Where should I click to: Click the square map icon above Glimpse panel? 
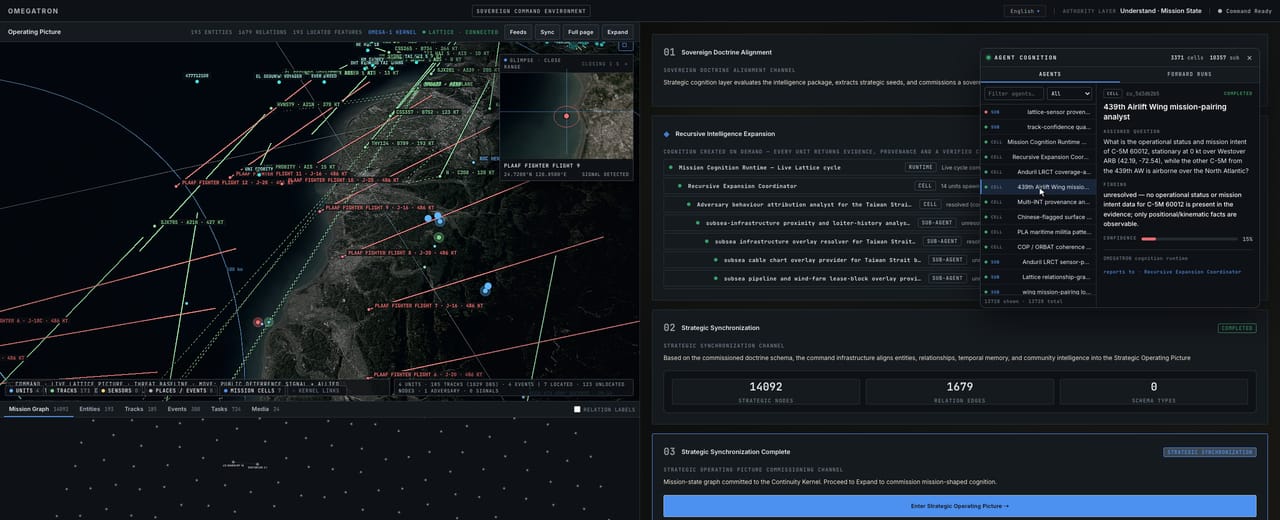pyautogui.click(x=625, y=45)
